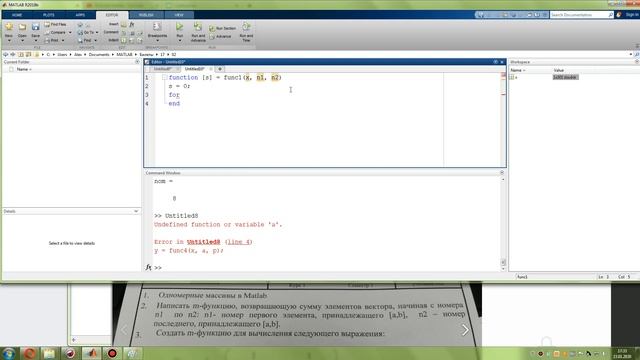Open Current Folder panel actions menu

pos(137,62)
